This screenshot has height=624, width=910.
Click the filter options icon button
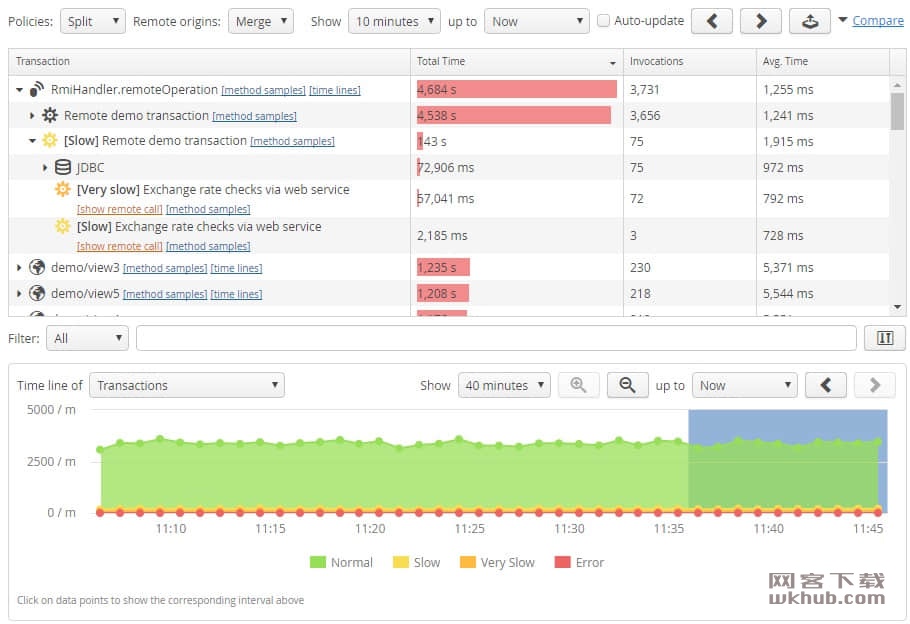coord(884,338)
